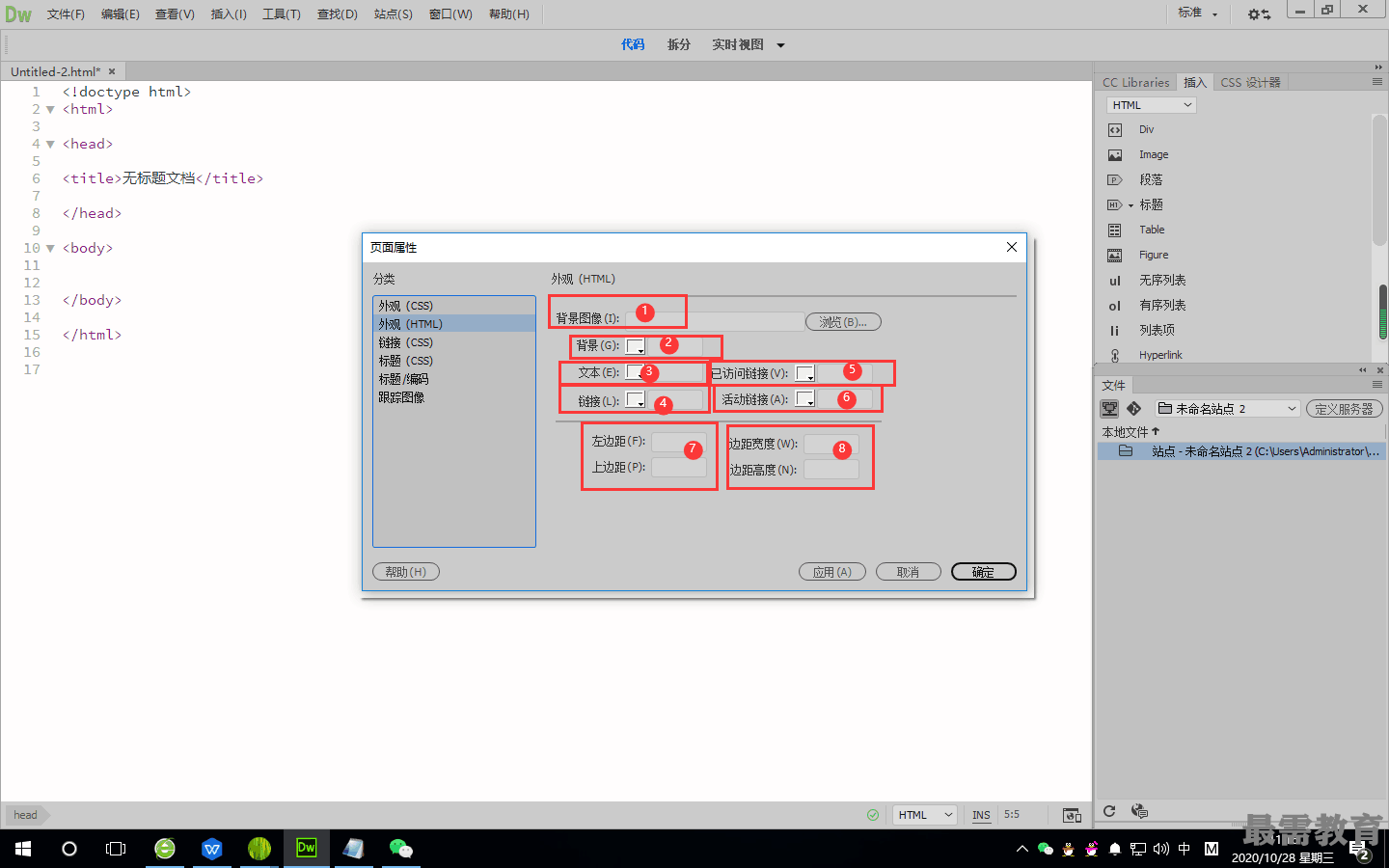Toggle INS insert mode in status bar
The height and width of the screenshot is (868, 1389).
point(981,815)
